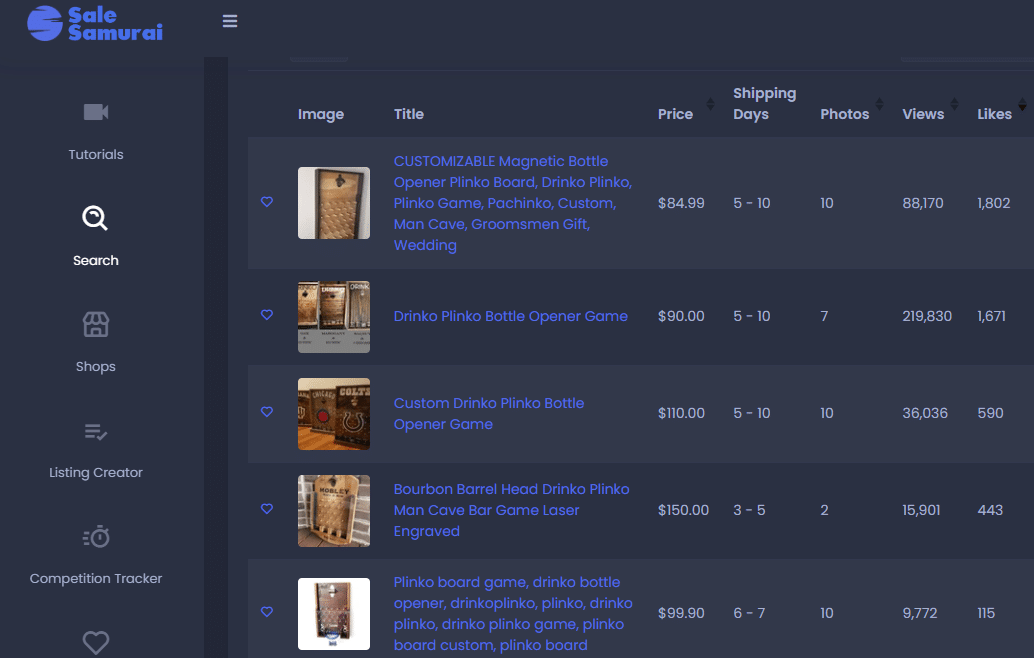Favorite the CUSTOMIZABLE Magnetic Bottle Opener listing

(267, 202)
